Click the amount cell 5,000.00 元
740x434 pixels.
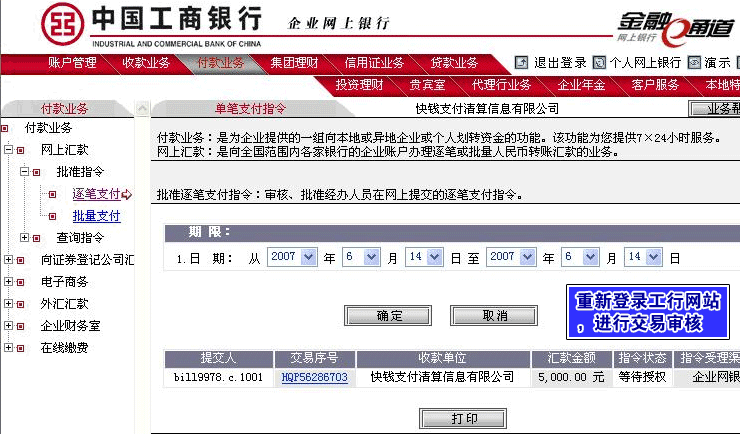point(572,377)
